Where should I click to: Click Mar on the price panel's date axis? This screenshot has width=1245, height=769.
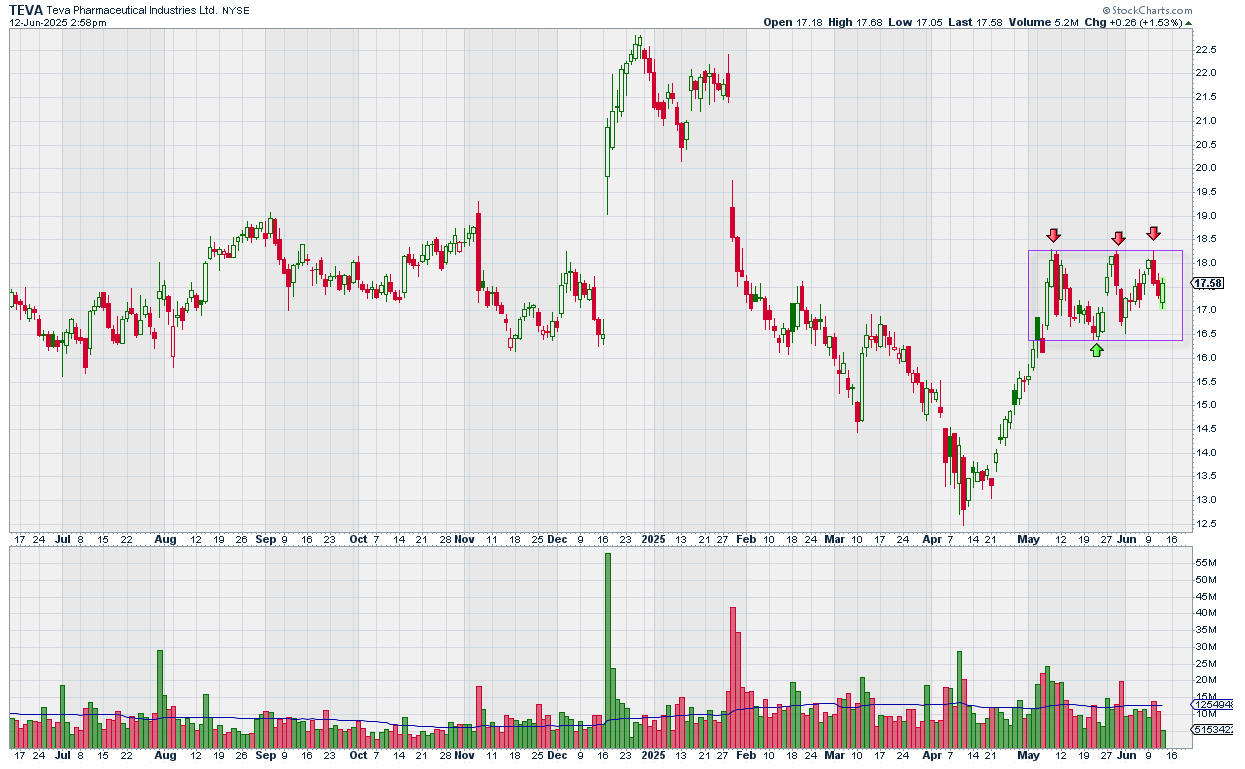point(835,540)
